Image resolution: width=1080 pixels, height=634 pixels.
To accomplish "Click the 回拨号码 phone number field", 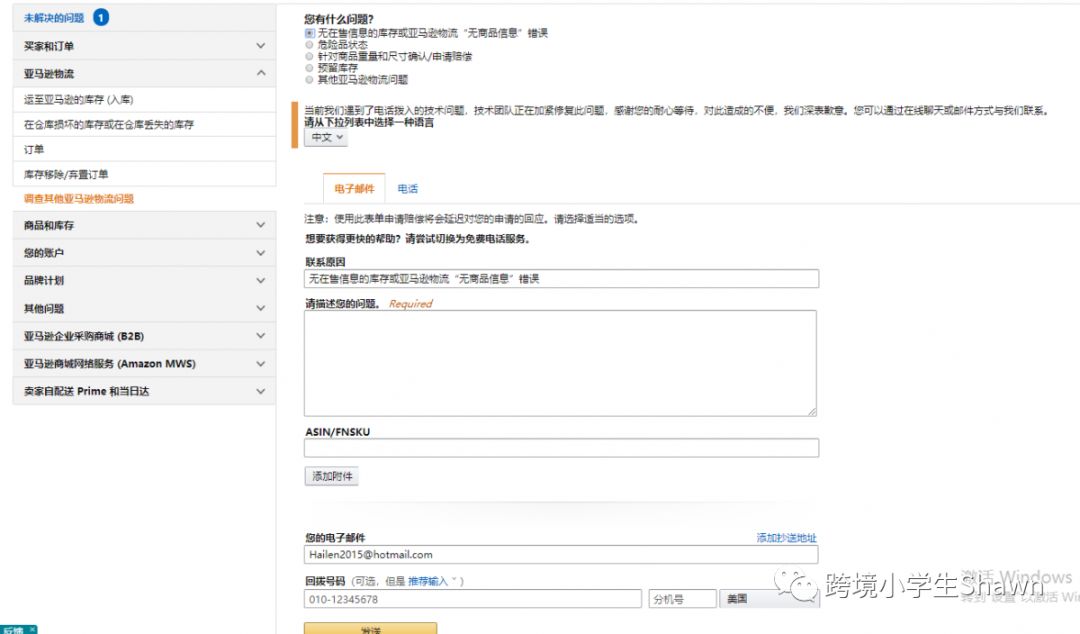I will point(472,599).
